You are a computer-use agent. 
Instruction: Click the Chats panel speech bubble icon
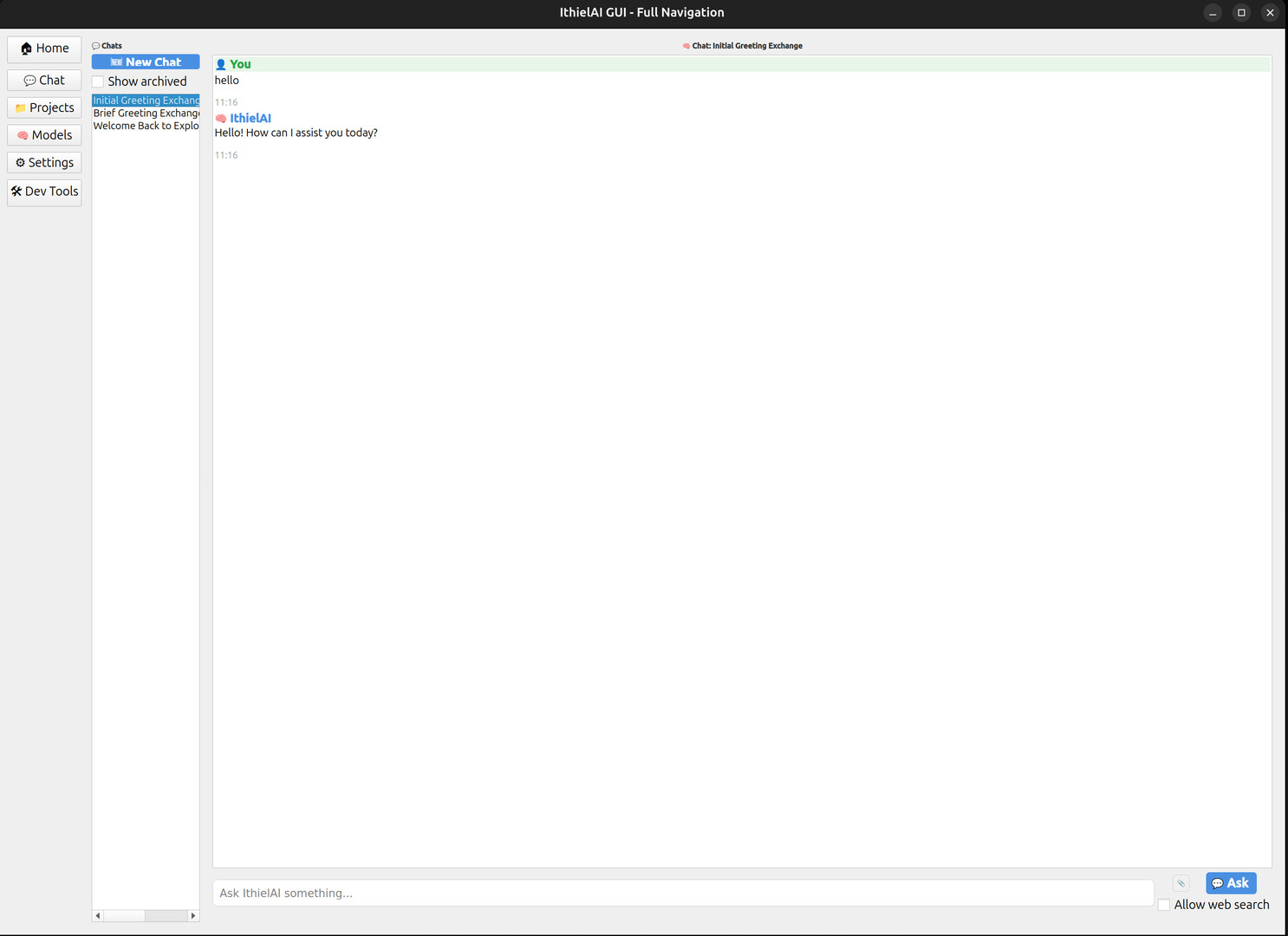pyautogui.click(x=95, y=45)
